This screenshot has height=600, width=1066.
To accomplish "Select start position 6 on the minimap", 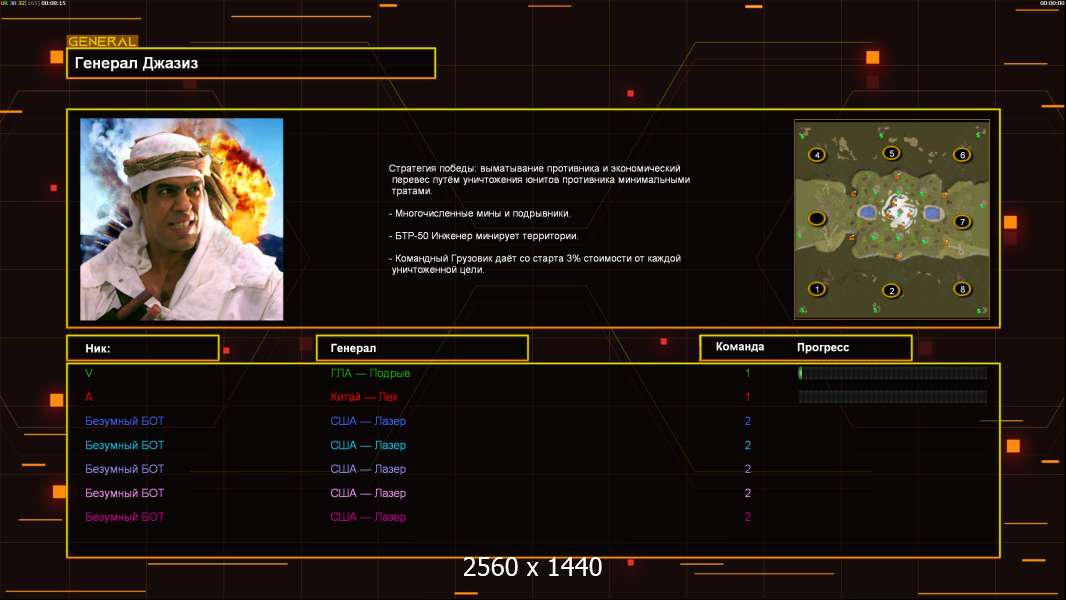I will (x=961, y=155).
